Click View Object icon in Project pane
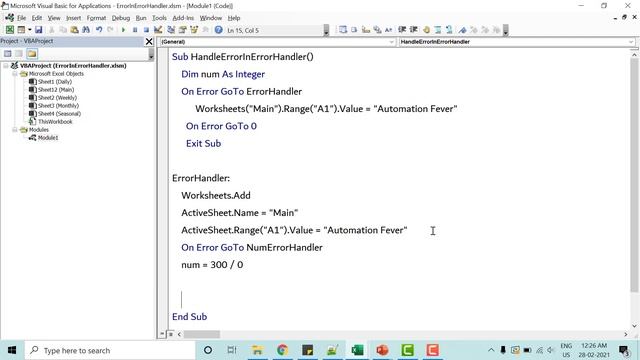Viewport: 640px width, 360px height. click(19, 53)
